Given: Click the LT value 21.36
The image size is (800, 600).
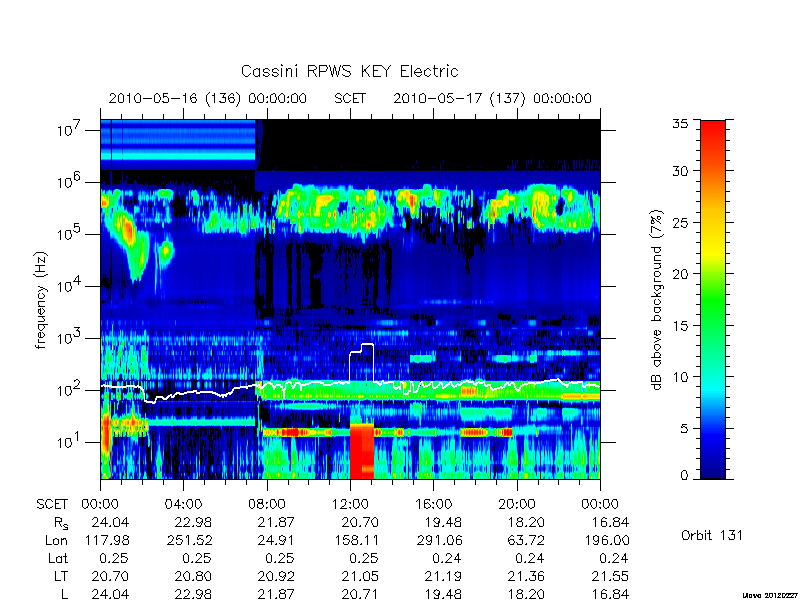Looking at the screenshot, I should click(x=526, y=576).
